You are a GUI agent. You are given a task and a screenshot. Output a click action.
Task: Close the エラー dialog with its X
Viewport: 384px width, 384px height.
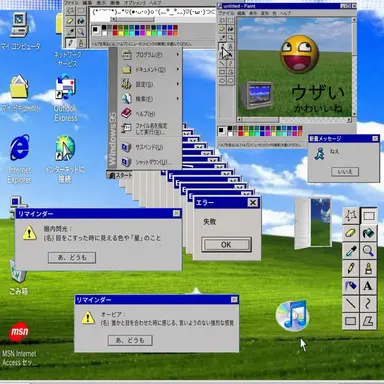(x=253, y=202)
